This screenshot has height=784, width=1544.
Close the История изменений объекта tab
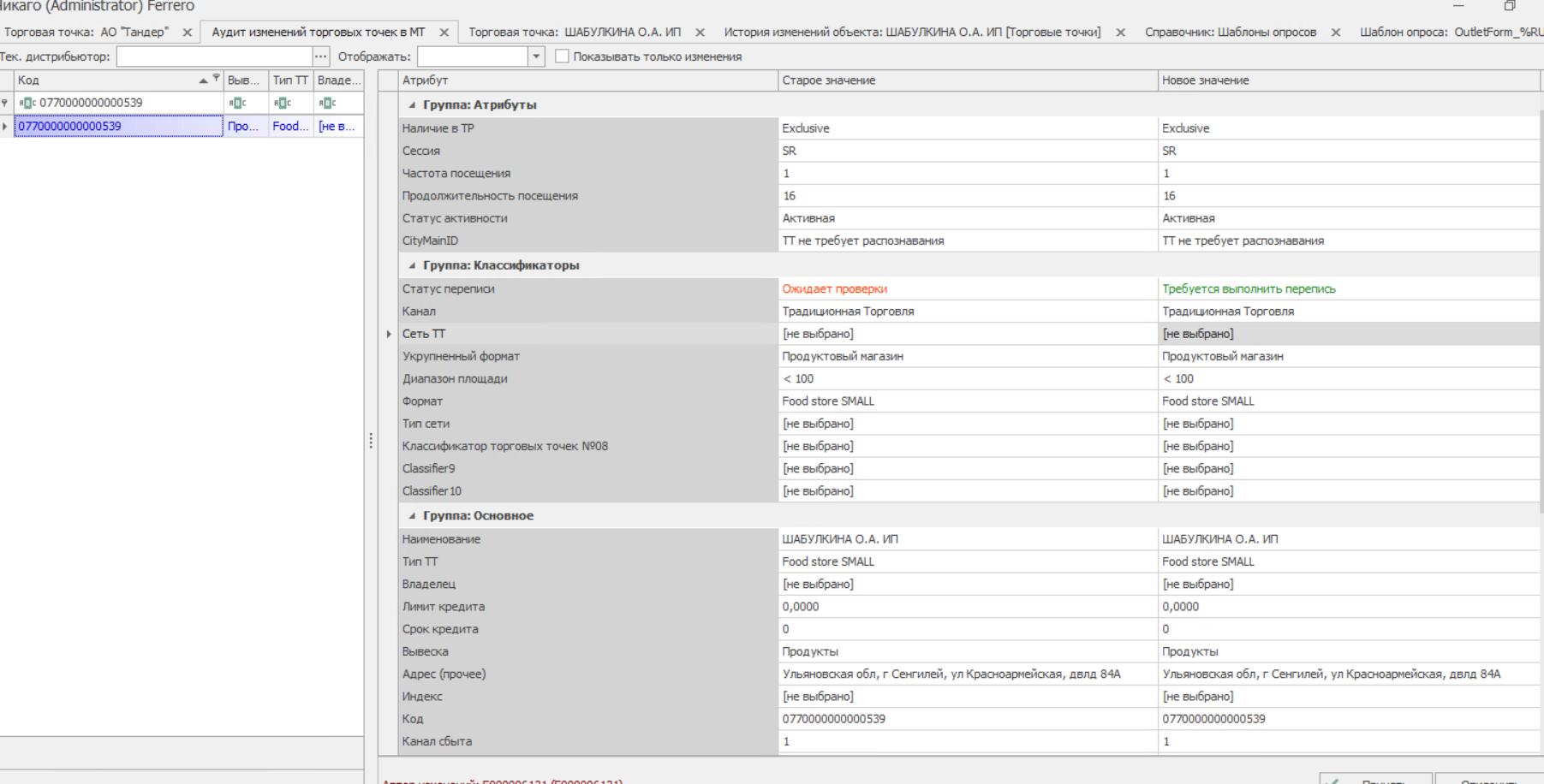coord(1120,33)
